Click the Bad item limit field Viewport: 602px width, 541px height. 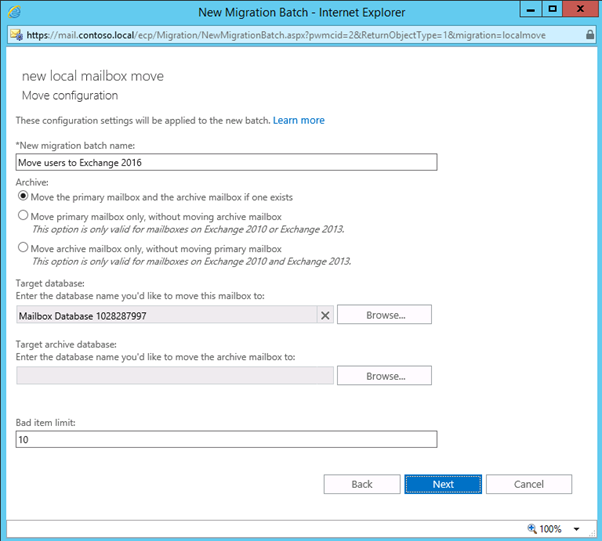click(227, 439)
